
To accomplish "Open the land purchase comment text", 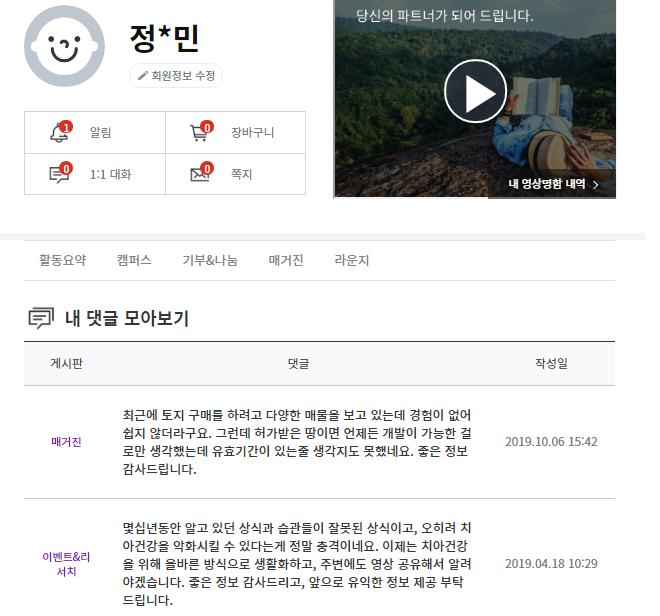I will pyautogui.click(x=297, y=442).
